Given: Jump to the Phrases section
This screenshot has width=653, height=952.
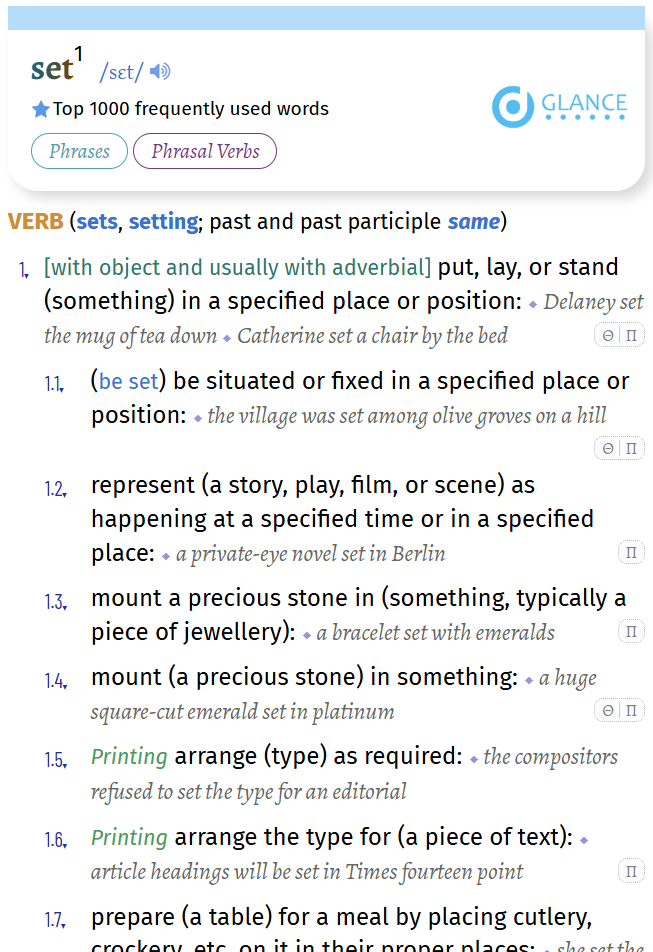Looking at the screenshot, I should point(79,152).
